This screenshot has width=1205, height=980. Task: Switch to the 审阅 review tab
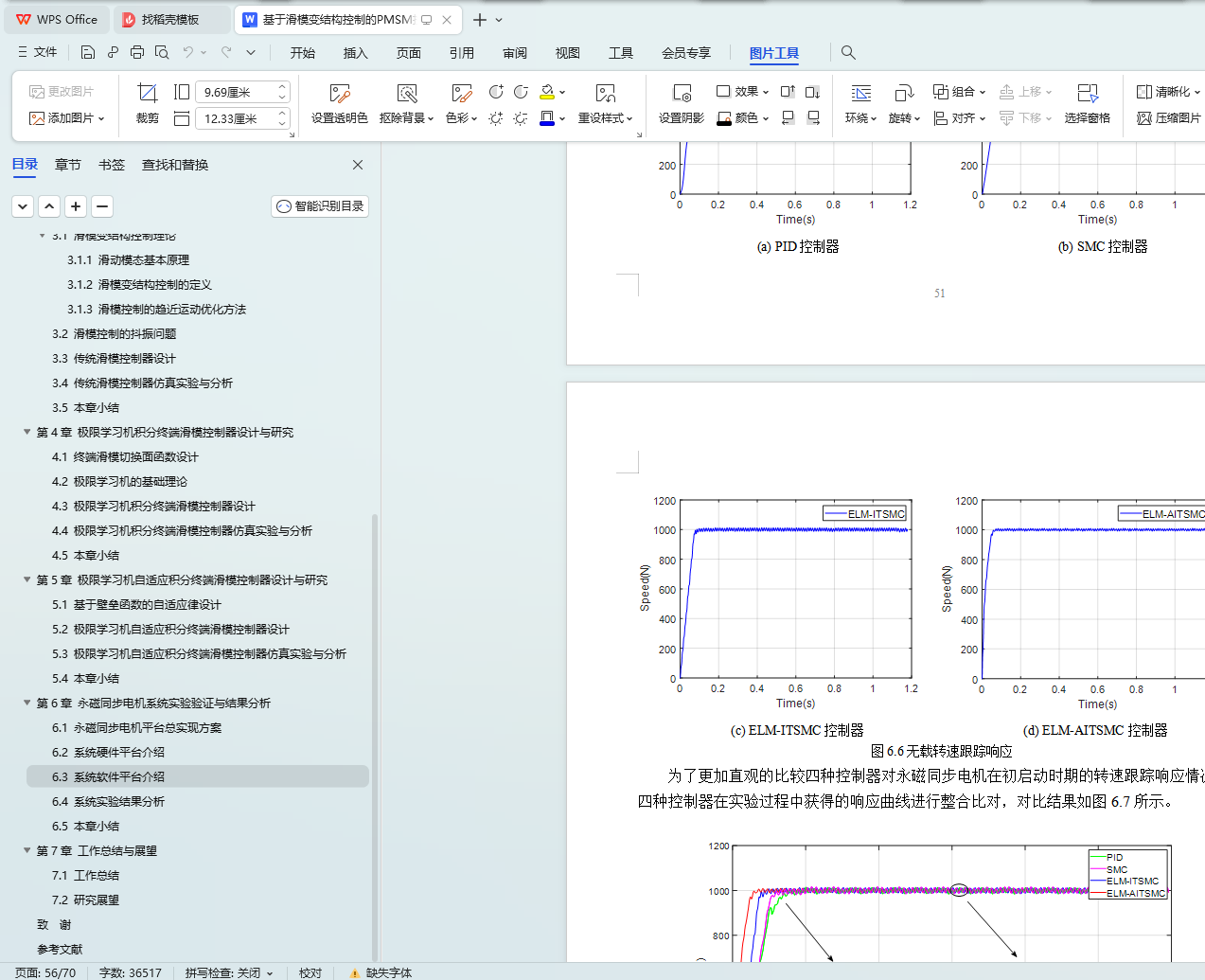(515, 53)
